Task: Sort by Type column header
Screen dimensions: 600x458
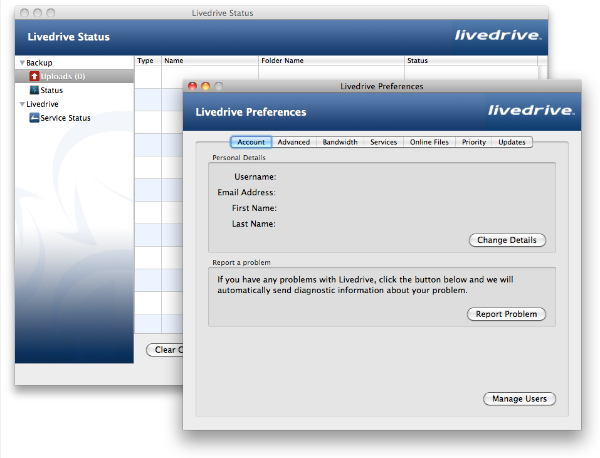Action: click(148, 60)
